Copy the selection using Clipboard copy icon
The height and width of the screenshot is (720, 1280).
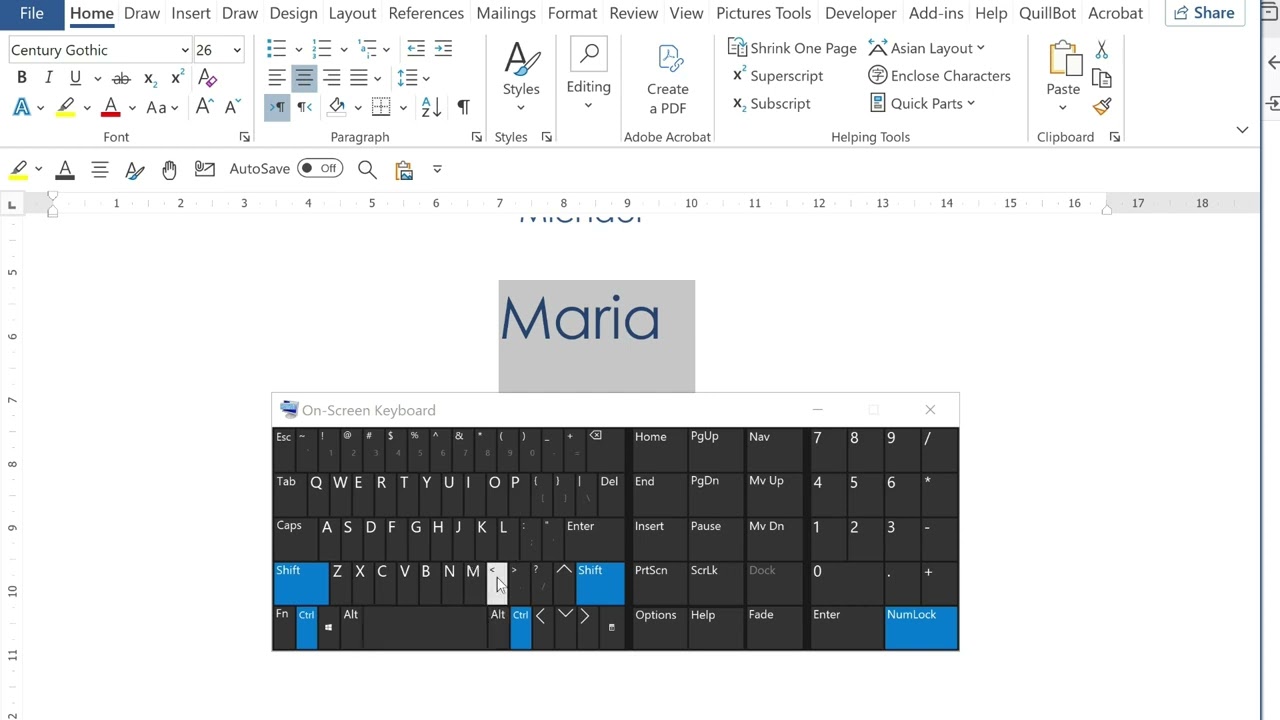click(x=1102, y=79)
